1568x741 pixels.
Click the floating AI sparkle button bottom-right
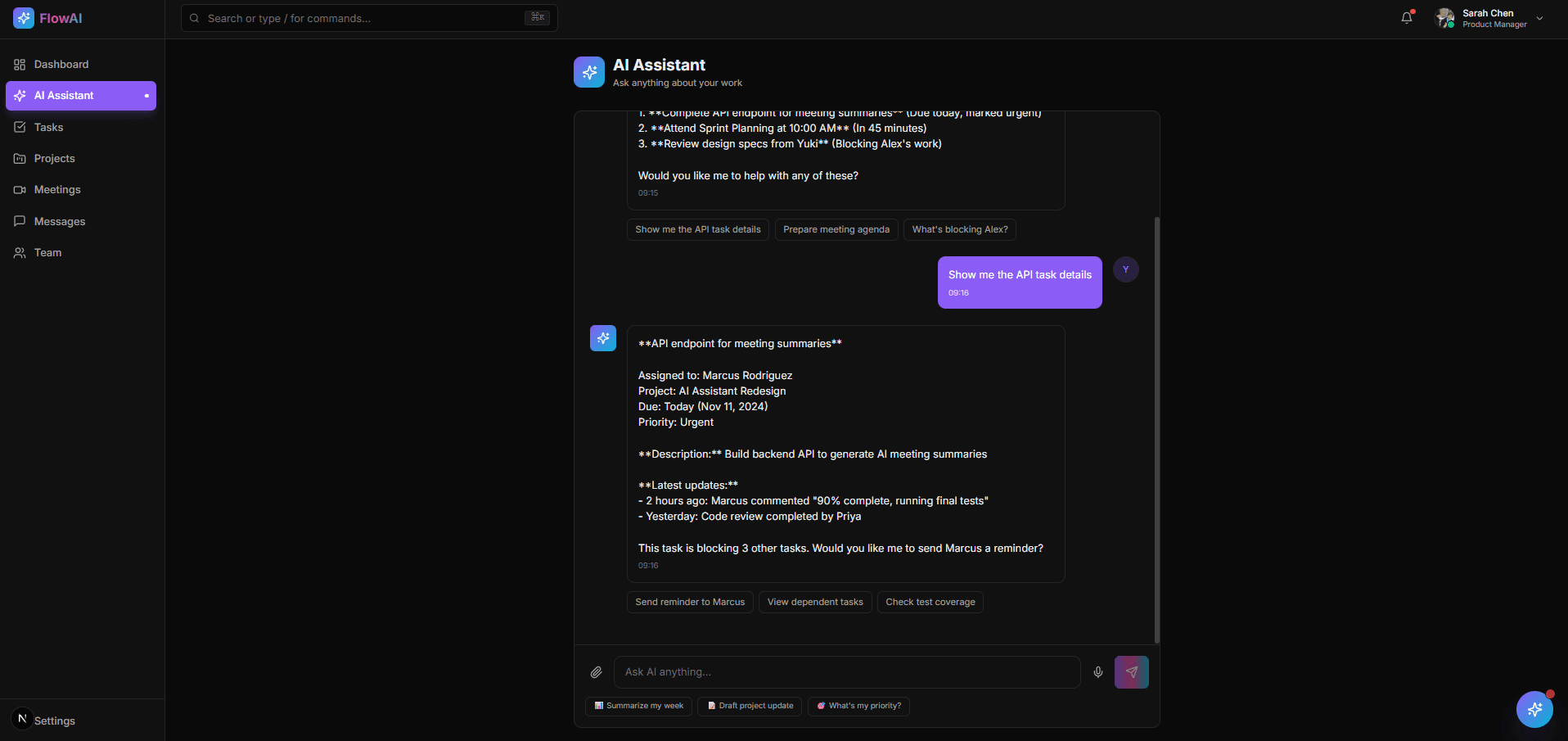pyautogui.click(x=1534, y=709)
